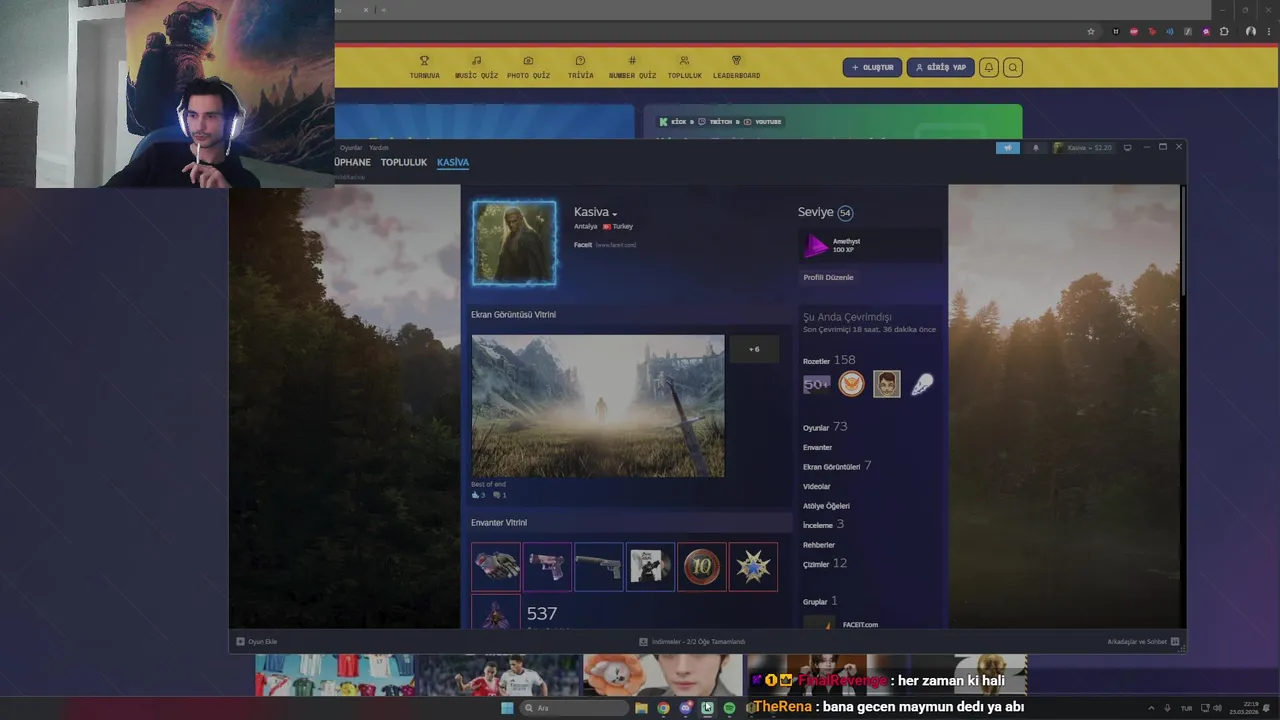Select the pink pistol inventory item
1280x720 pixels.
coord(547,567)
